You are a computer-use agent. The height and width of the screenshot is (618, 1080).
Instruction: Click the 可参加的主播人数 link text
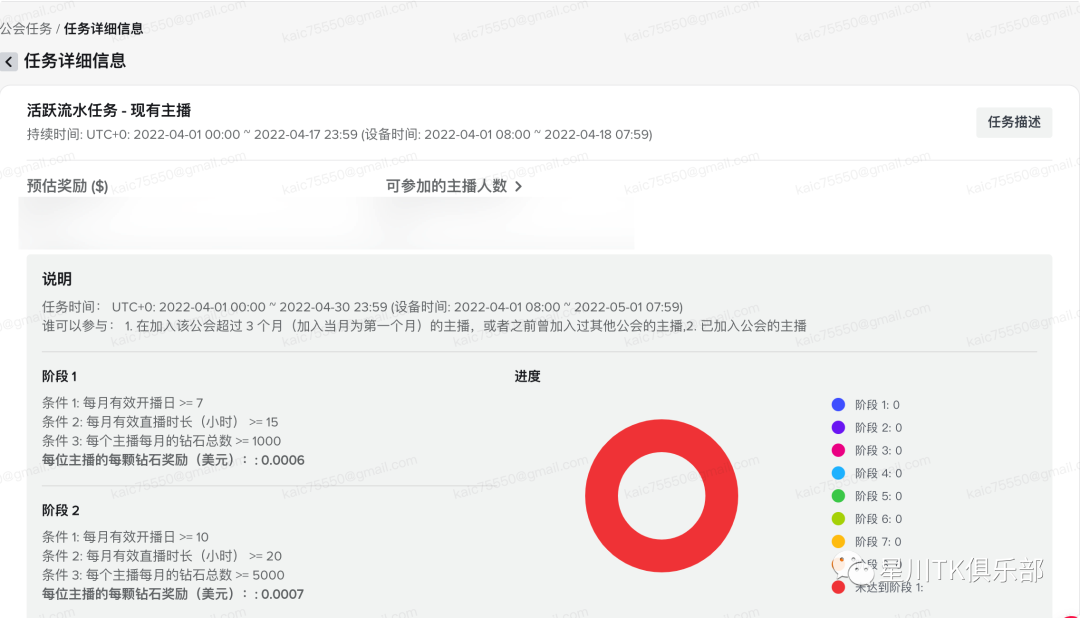click(x=444, y=187)
